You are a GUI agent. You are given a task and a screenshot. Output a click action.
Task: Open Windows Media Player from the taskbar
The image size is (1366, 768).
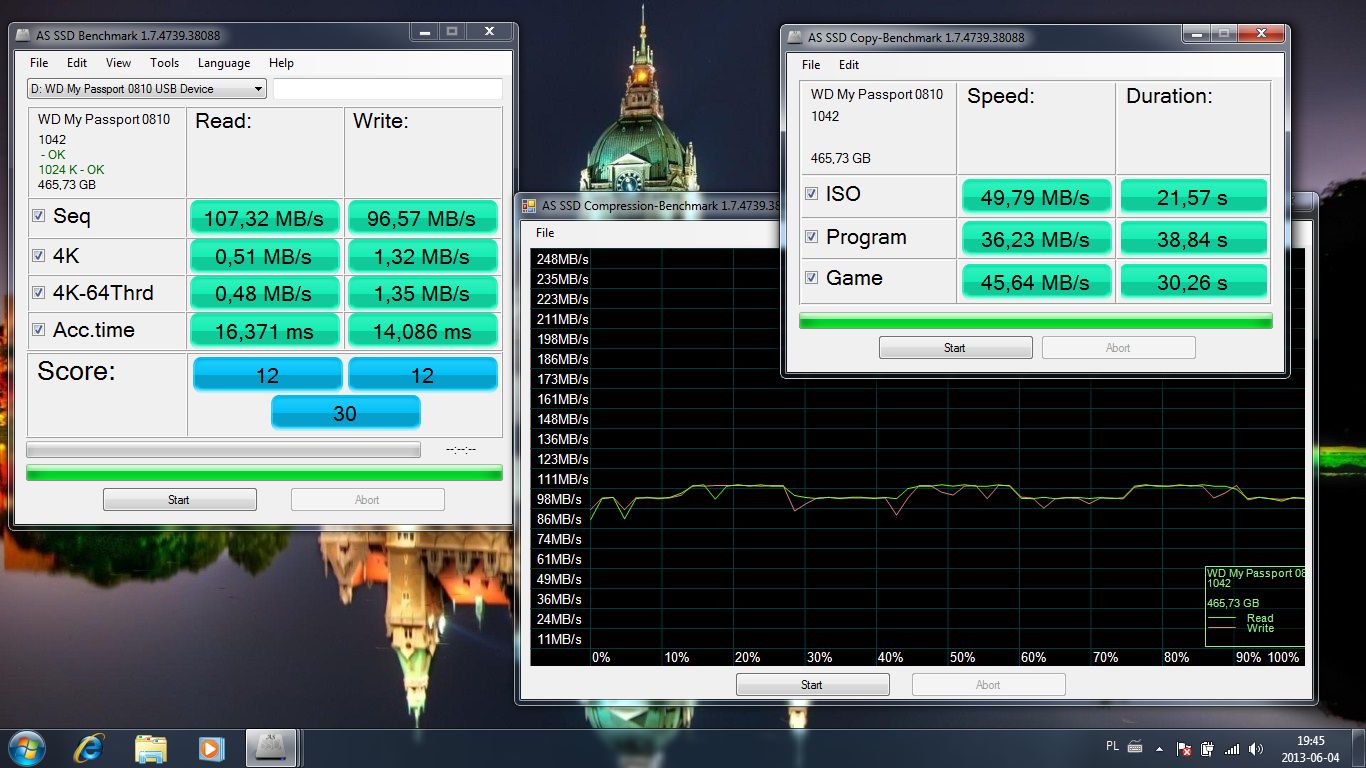(x=210, y=748)
